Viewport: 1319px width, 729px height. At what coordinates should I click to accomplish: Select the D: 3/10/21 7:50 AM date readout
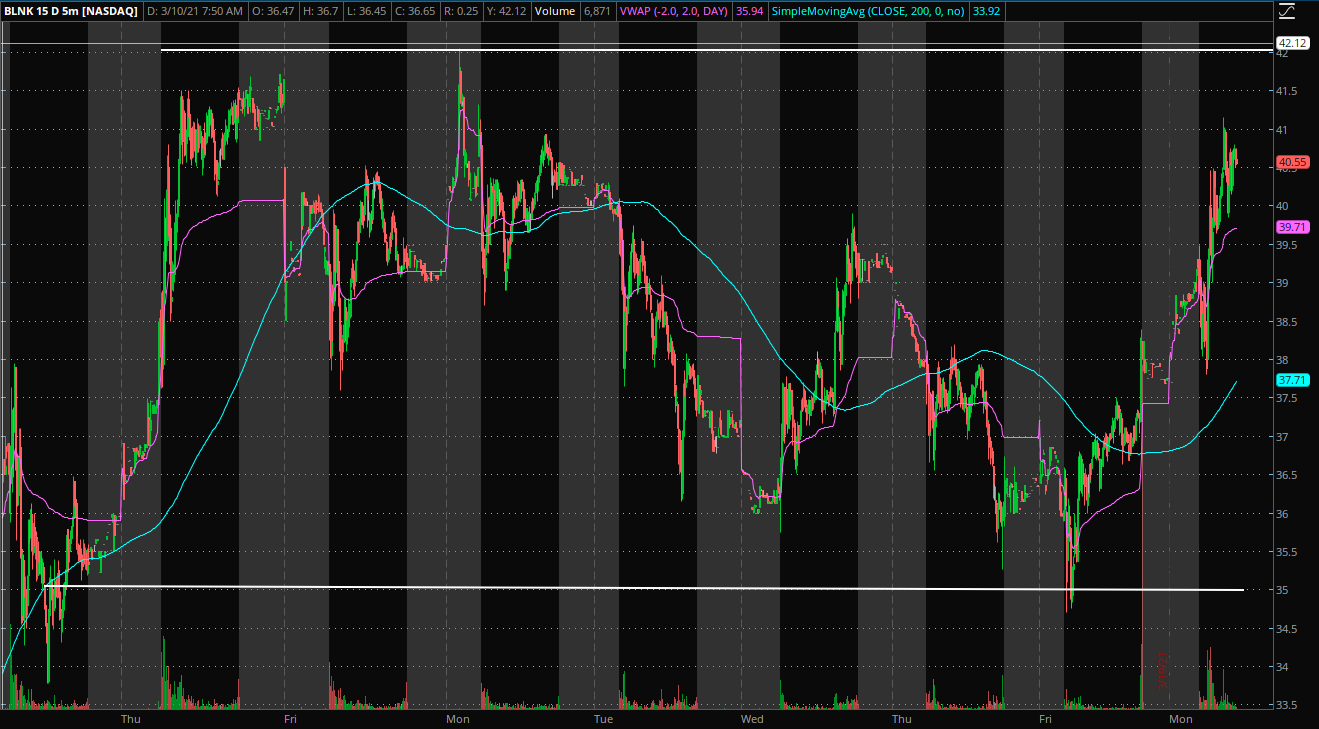[x=194, y=11]
